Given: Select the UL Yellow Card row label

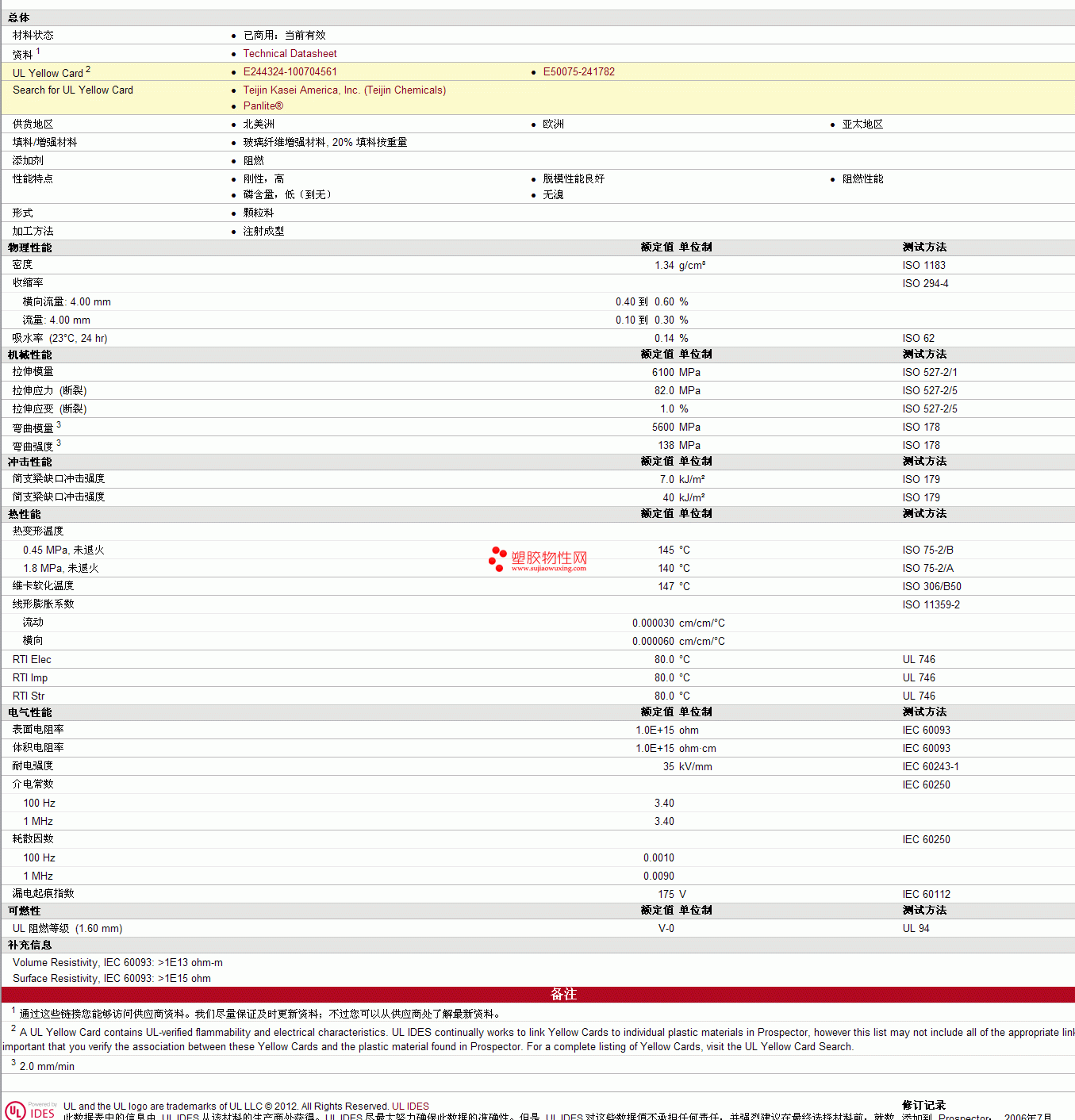Looking at the screenshot, I should [x=52, y=72].
